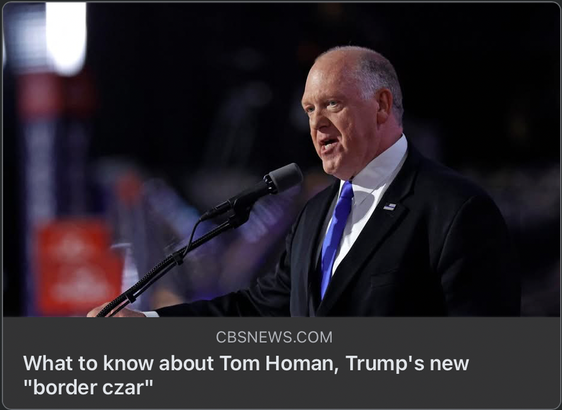The image size is (562, 410).
Task: Click the speaker's blue tie in photo
Action: click(335, 238)
